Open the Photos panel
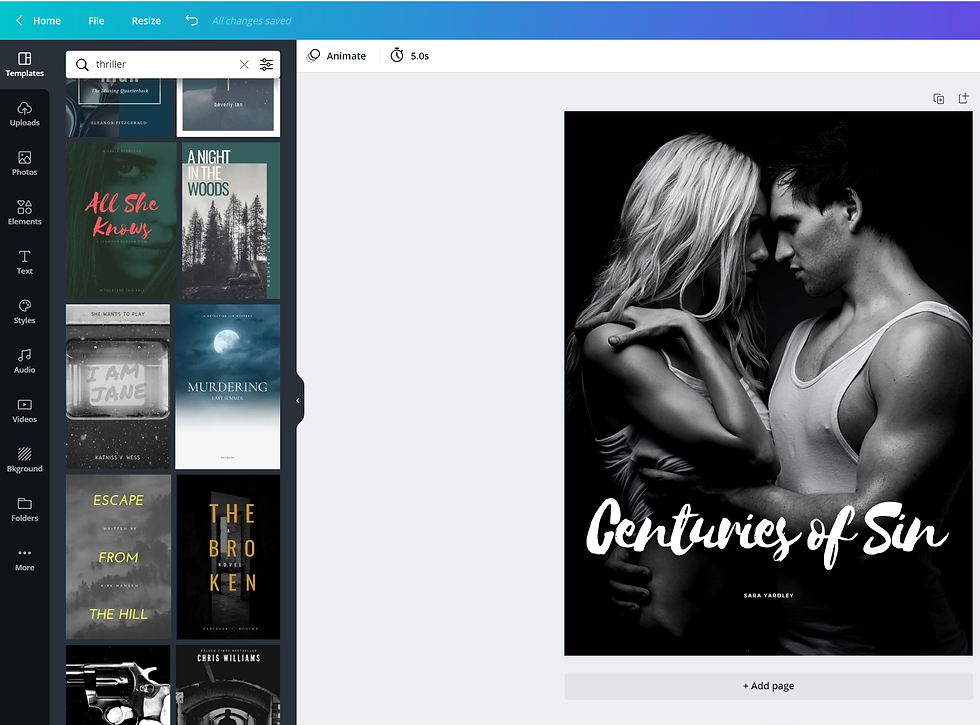The image size is (980, 725). tap(24, 163)
